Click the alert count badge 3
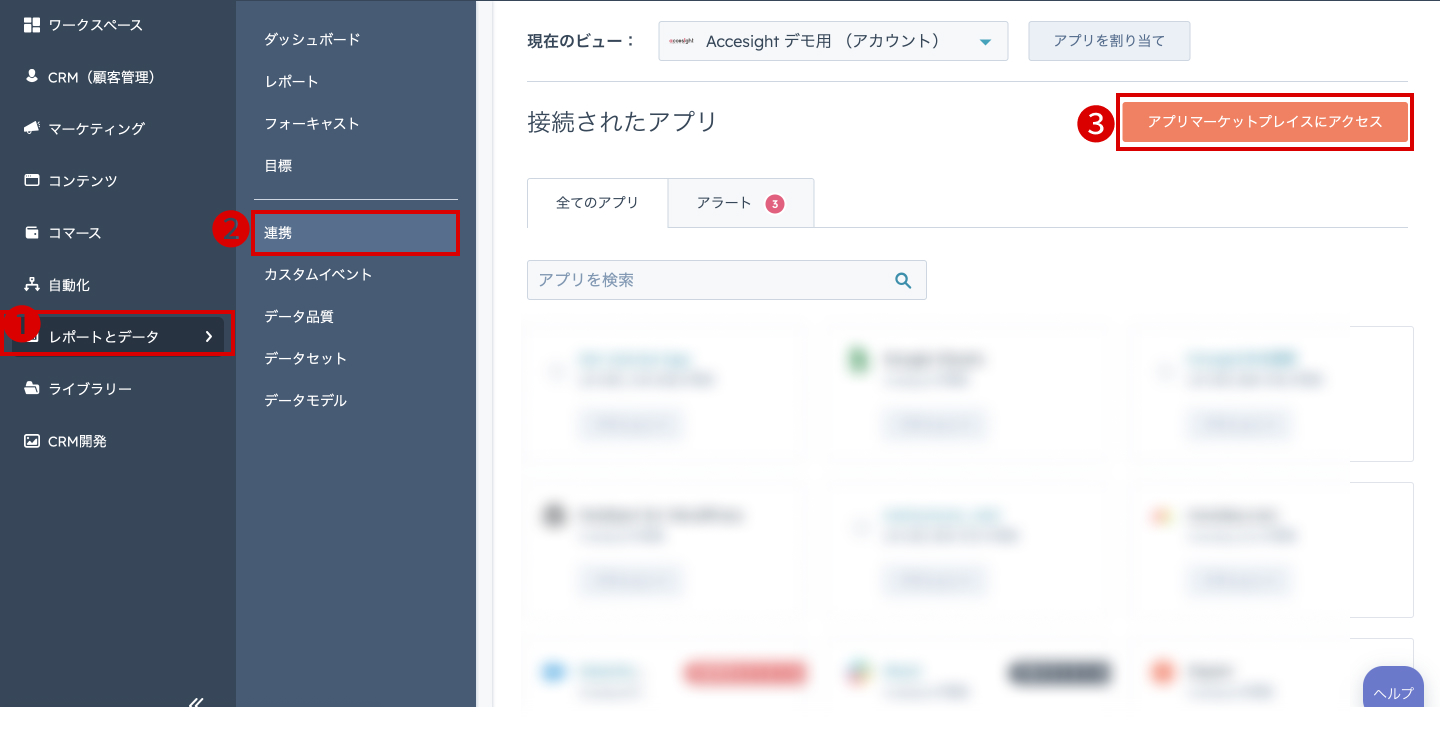 775,204
